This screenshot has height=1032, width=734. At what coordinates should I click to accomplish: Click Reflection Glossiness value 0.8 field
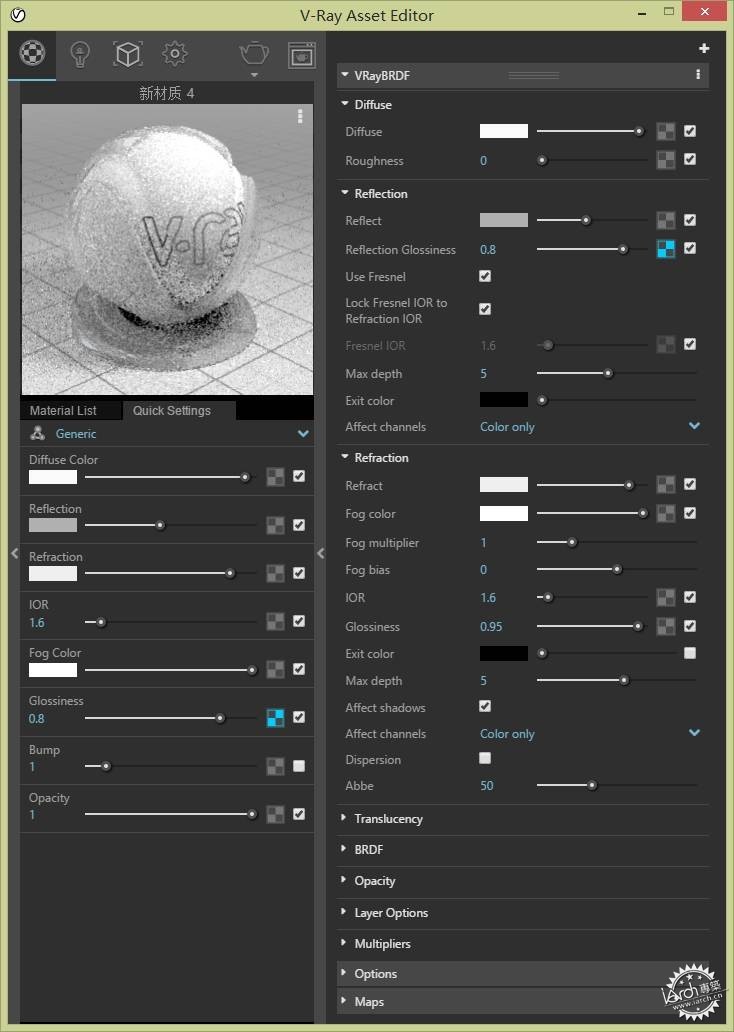(x=488, y=249)
